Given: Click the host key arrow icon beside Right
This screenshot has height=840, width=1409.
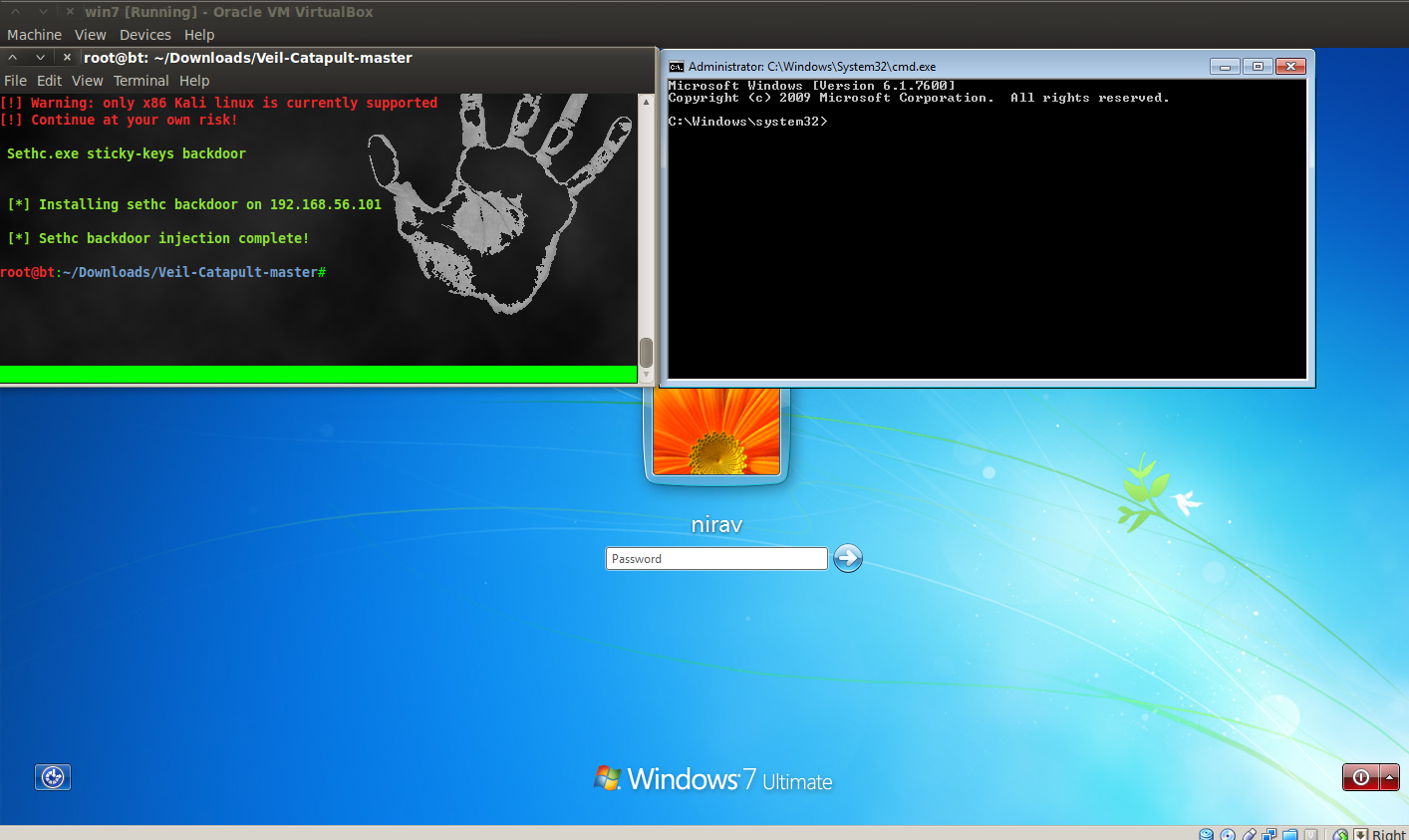Looking at the screenshot, I should [1360, 835].
